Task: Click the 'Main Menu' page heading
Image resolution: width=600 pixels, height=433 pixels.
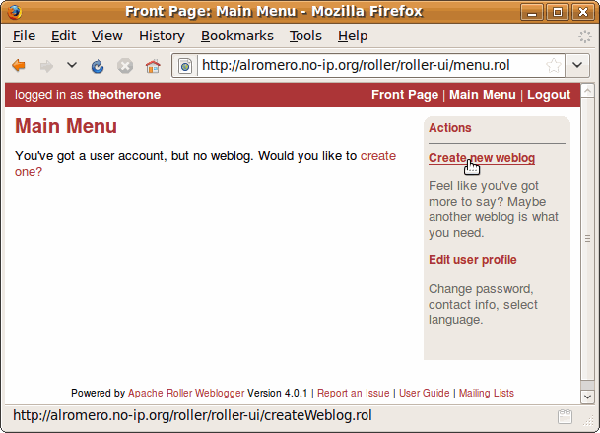Action: pos(66,126)
